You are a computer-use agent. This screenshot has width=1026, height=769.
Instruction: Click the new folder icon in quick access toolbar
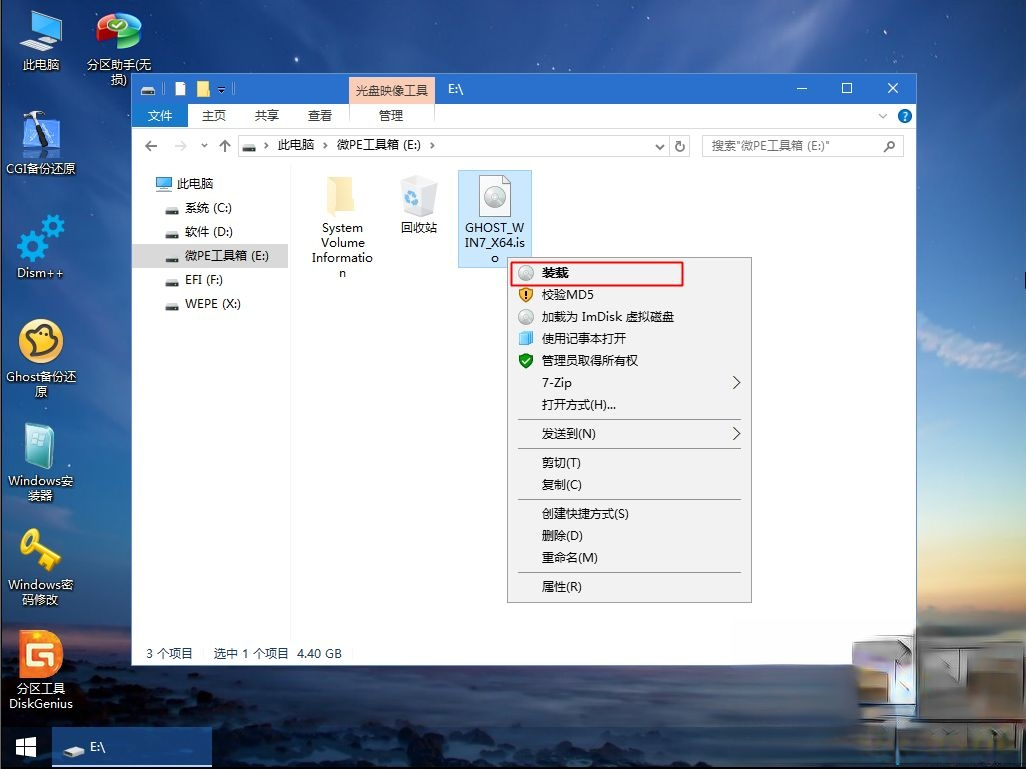pos(203,88)
